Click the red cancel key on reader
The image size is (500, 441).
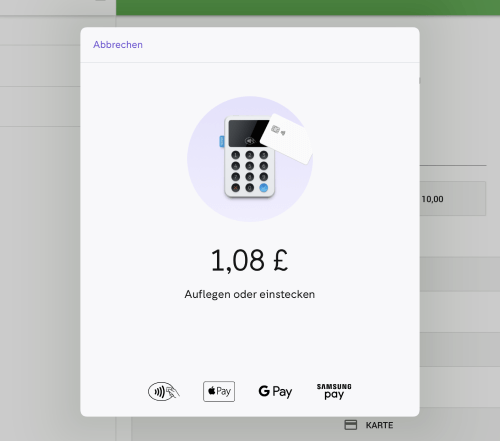click(x=236, y=188)
